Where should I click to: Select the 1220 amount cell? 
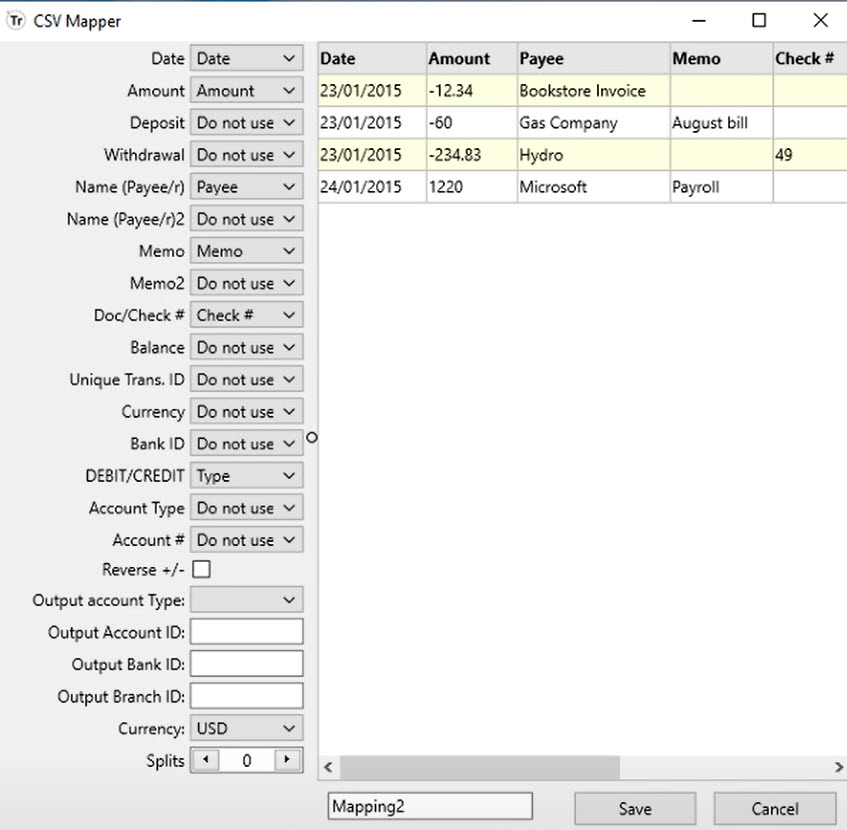click(x=472, y=187)
